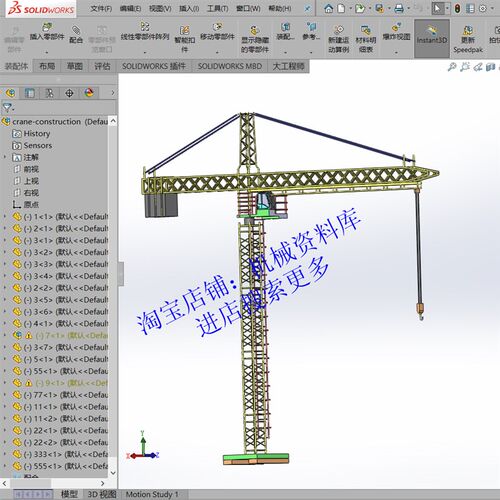500x500 pixels.
Task: Toggle Instant3D mode
Action: [432, 38]
